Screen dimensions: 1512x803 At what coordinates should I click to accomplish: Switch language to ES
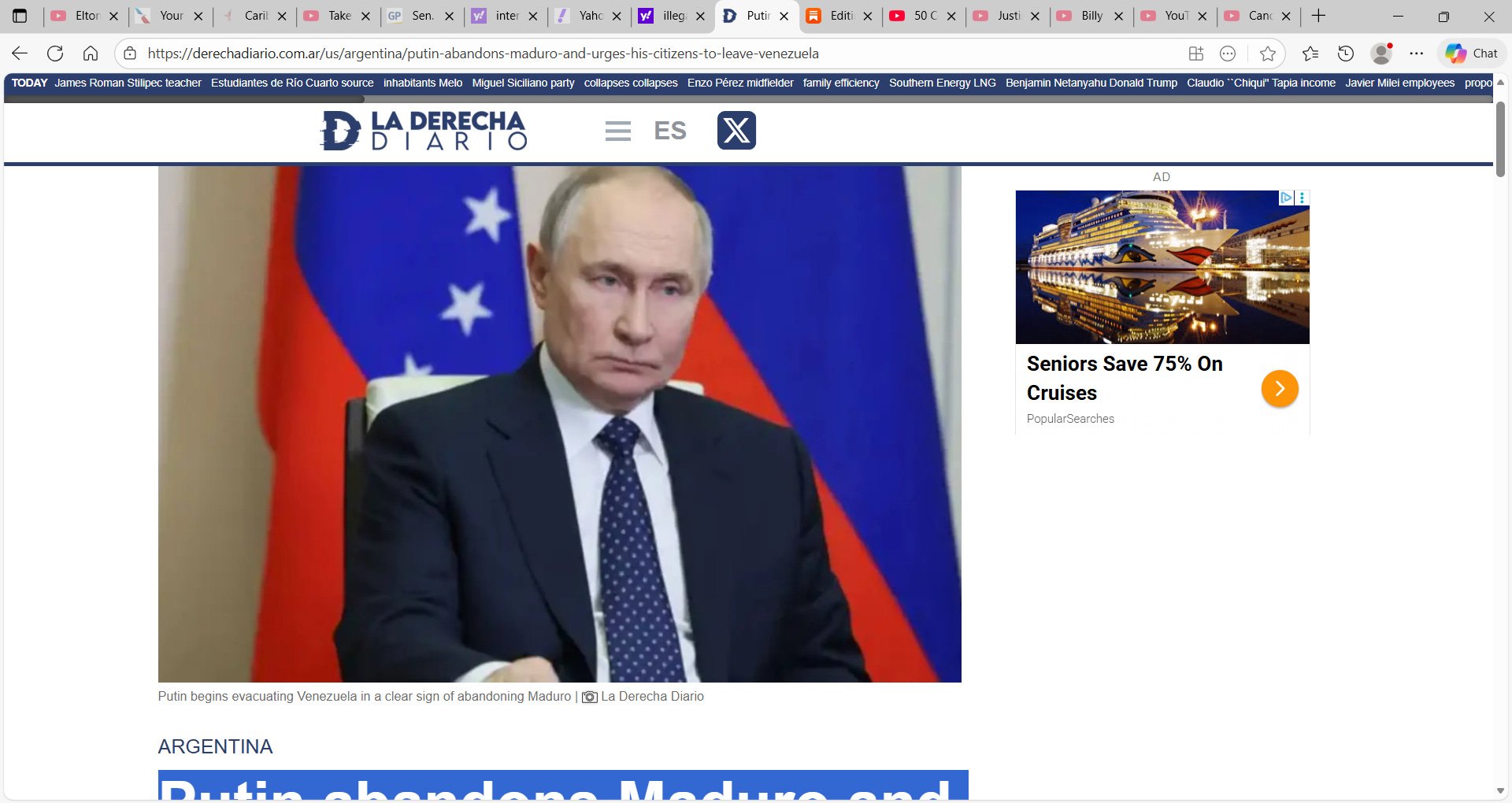pyautogui.click(x=670, y=131)
